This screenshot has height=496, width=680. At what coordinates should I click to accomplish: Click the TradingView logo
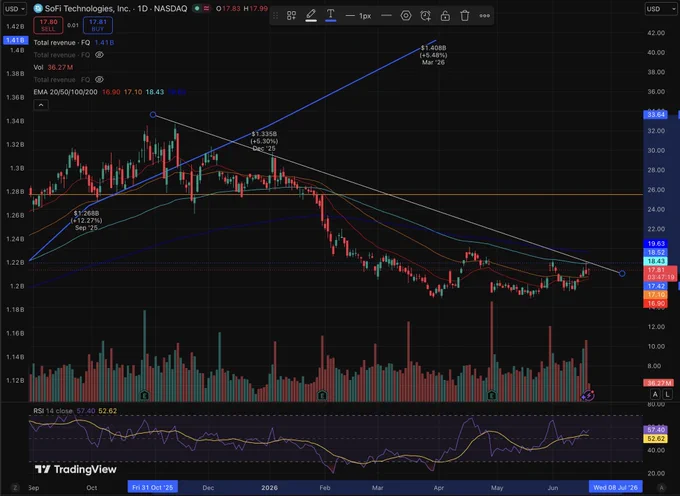click(76, 469)
